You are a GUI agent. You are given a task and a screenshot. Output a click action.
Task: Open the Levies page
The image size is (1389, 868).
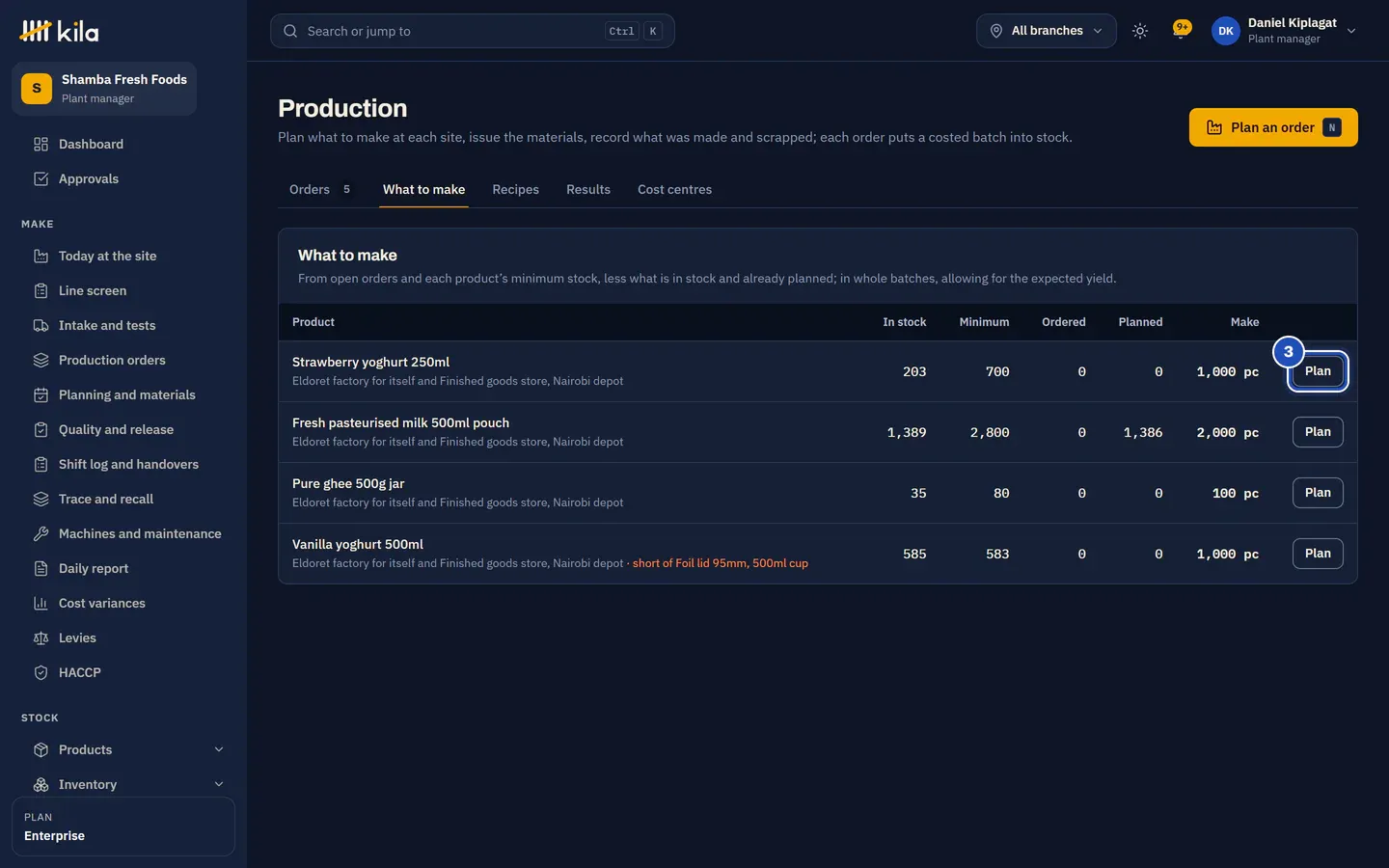click(x=123, y=638)
